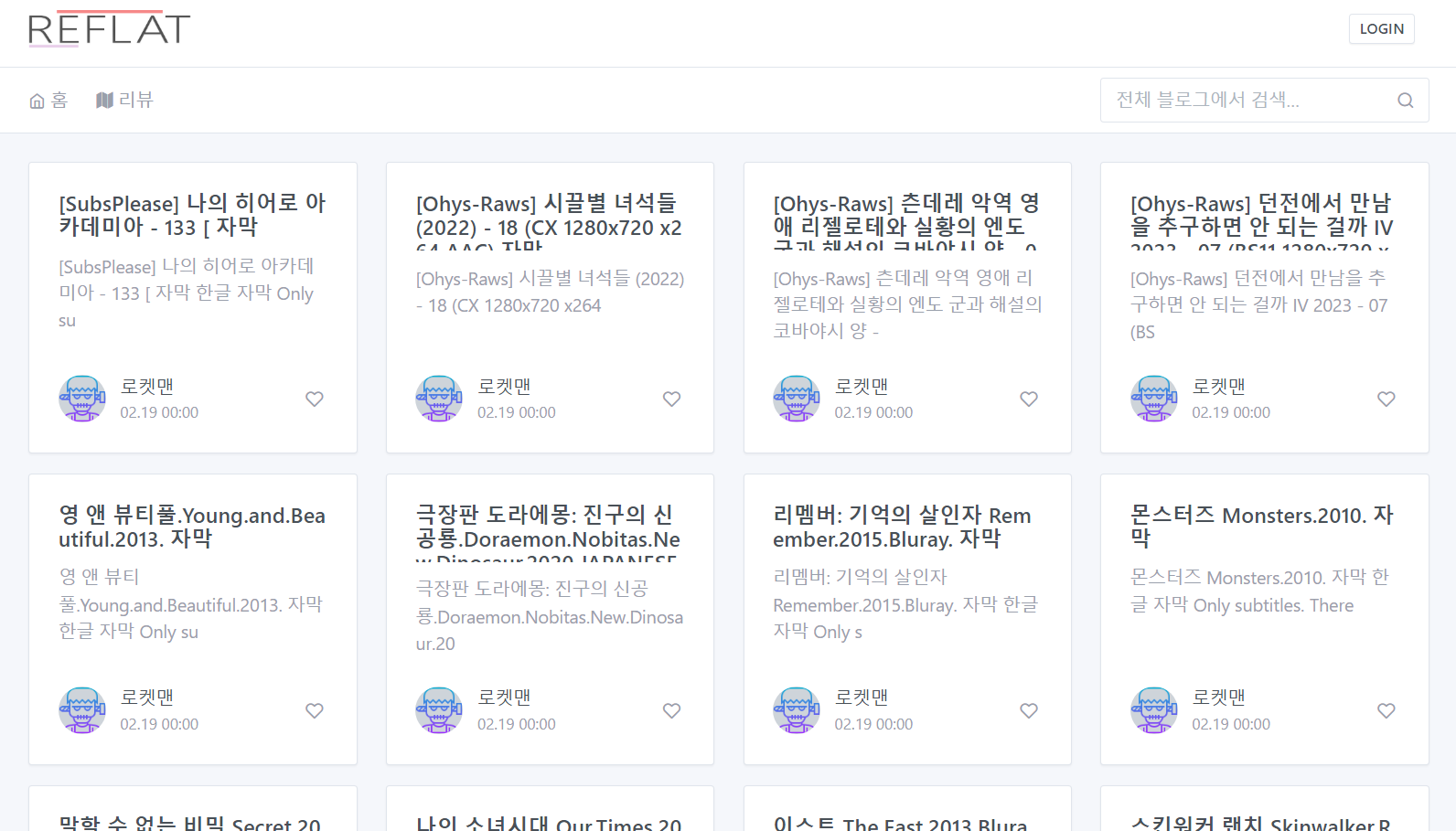
Task: Click author avatar on 나의 히어로 아카데미아 card
Action: click(x=82, y=399)
